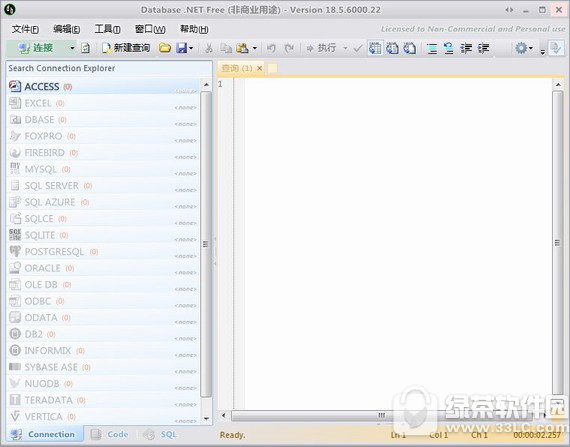This screenshot has height=447, width=570.
Task: Toggle the highlighted results-grid view icon
Action: 375,48
